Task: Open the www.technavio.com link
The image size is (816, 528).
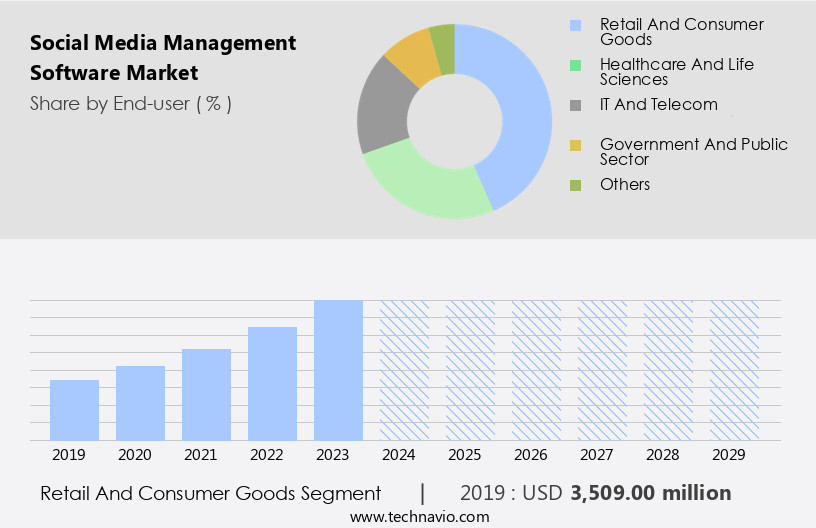Action: click(x=420, y=516)
